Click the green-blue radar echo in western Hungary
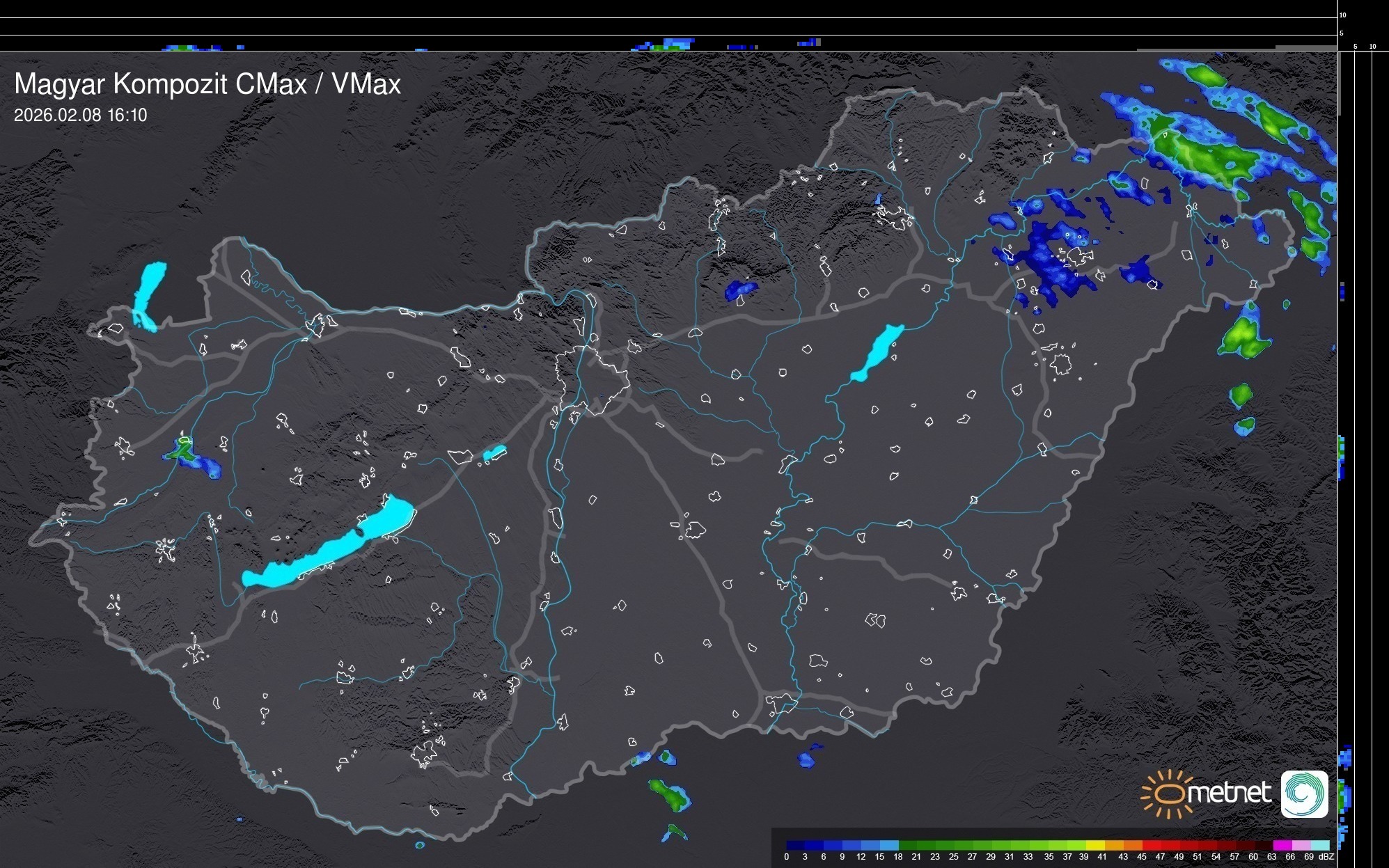The image size is (1389, 868). (x=189, y=454)
